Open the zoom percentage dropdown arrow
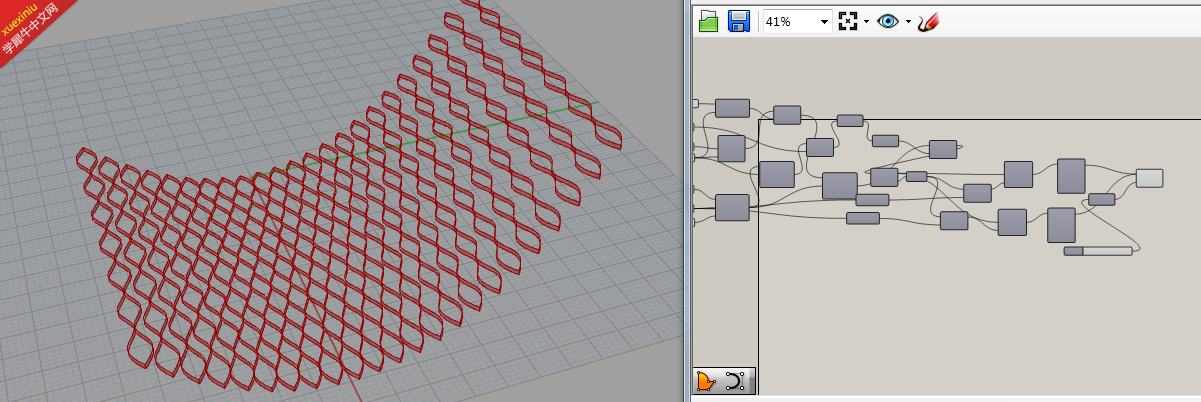This screenshot has height=402, width=1201. click(x=825, y=21)
